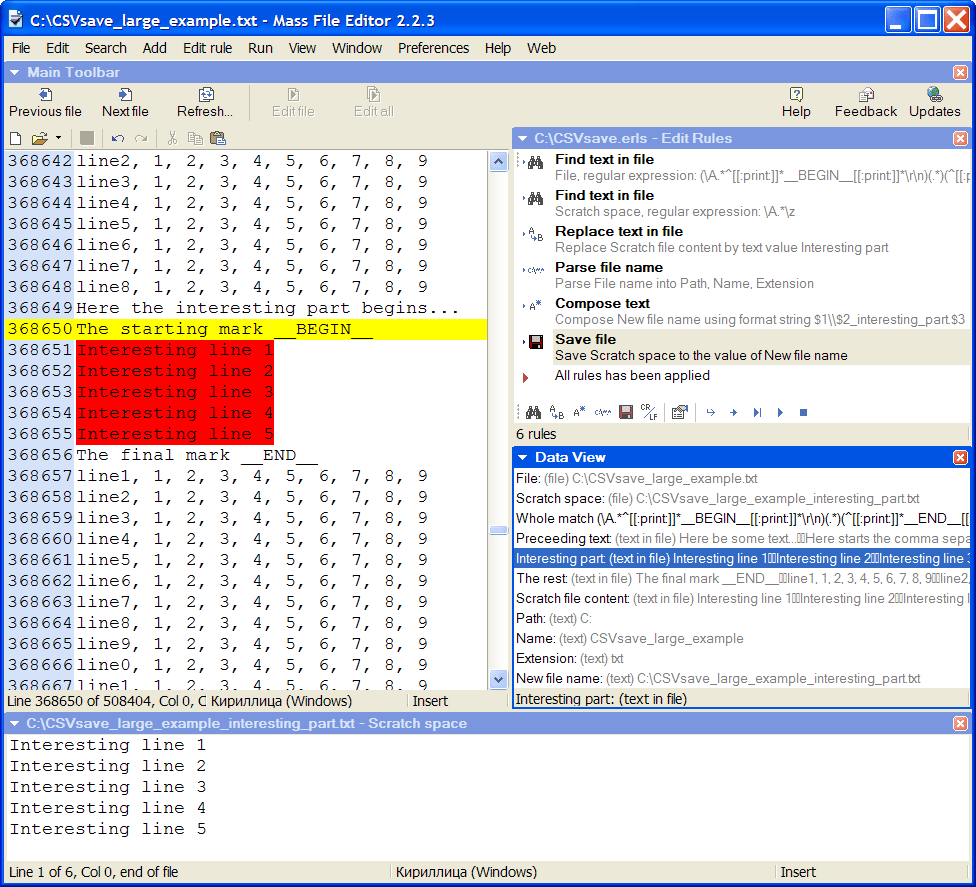Create a new document with blank page icon

16,138
